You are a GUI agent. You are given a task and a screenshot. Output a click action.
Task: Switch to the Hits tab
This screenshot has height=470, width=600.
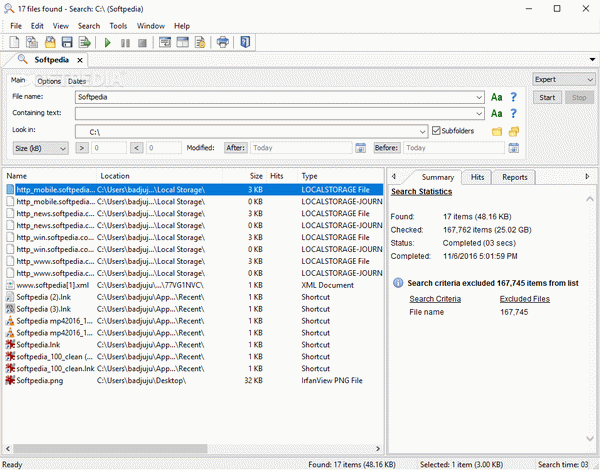pyautogui.click(x=477, y=177)
